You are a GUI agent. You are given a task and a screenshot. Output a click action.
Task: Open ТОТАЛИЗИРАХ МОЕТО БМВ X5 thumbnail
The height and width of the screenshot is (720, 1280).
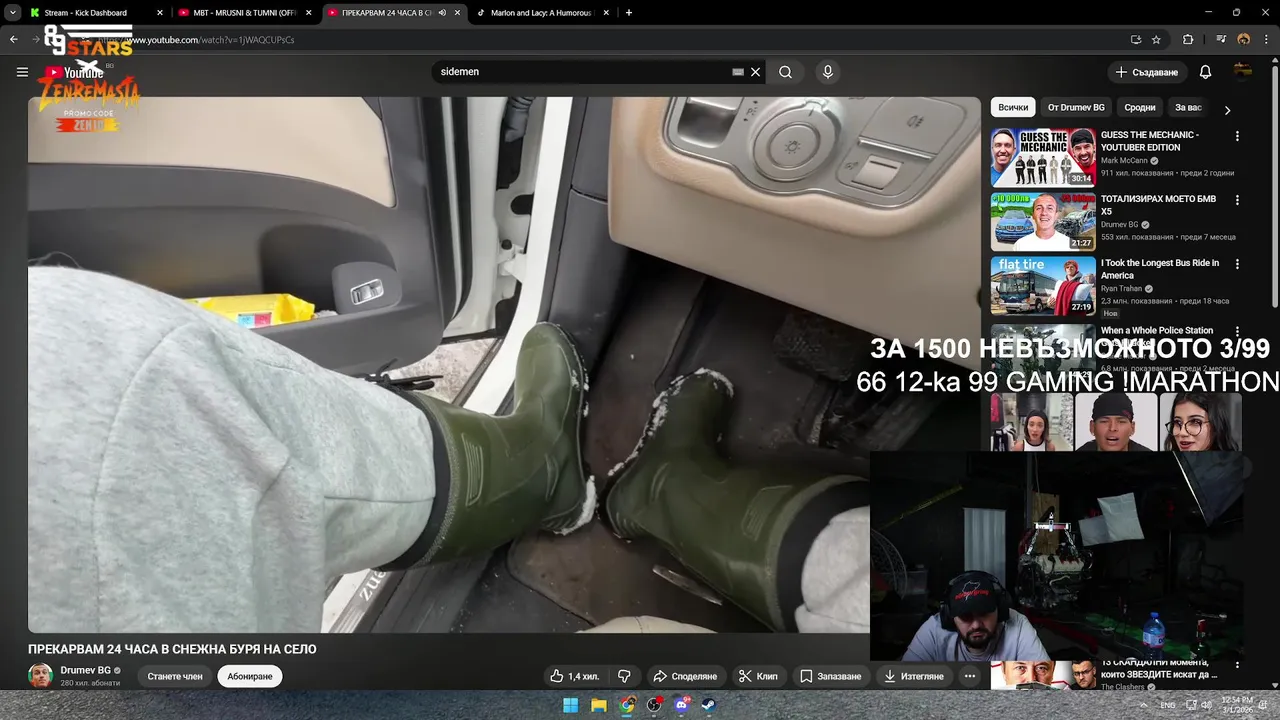tap(1043, 221)
